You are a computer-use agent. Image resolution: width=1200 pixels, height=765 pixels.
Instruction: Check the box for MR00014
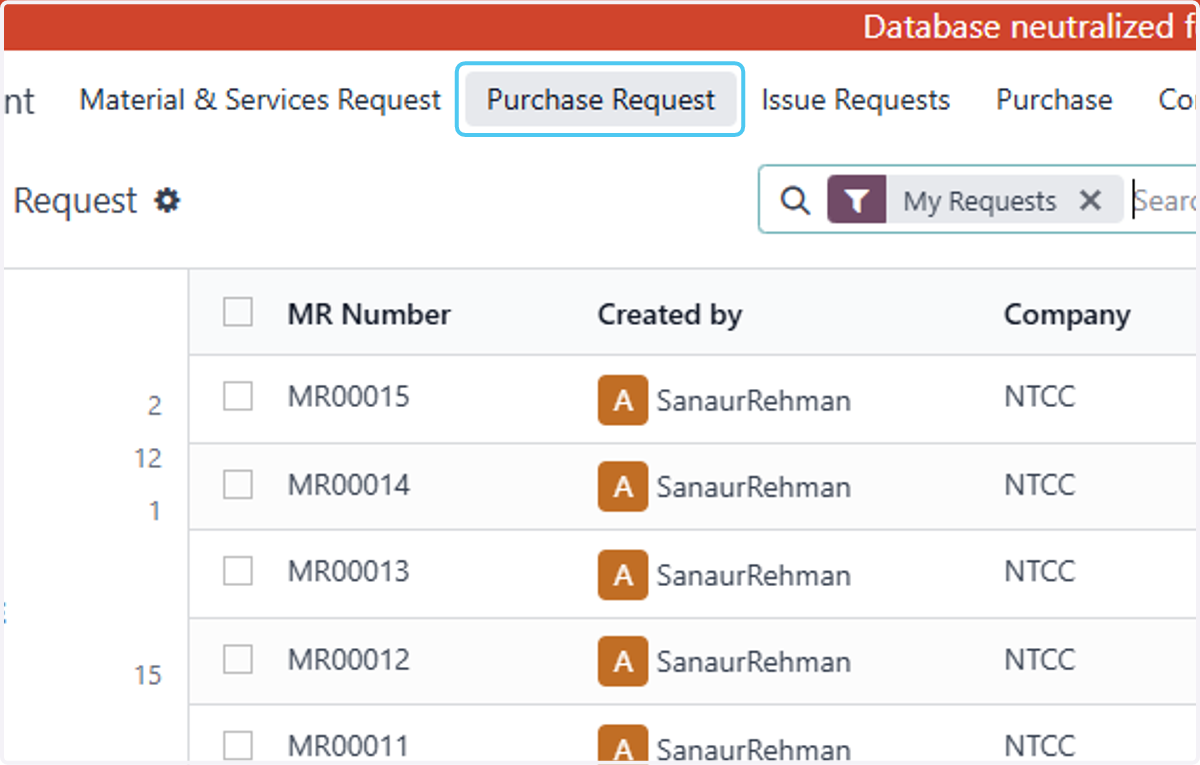point(238,485)
